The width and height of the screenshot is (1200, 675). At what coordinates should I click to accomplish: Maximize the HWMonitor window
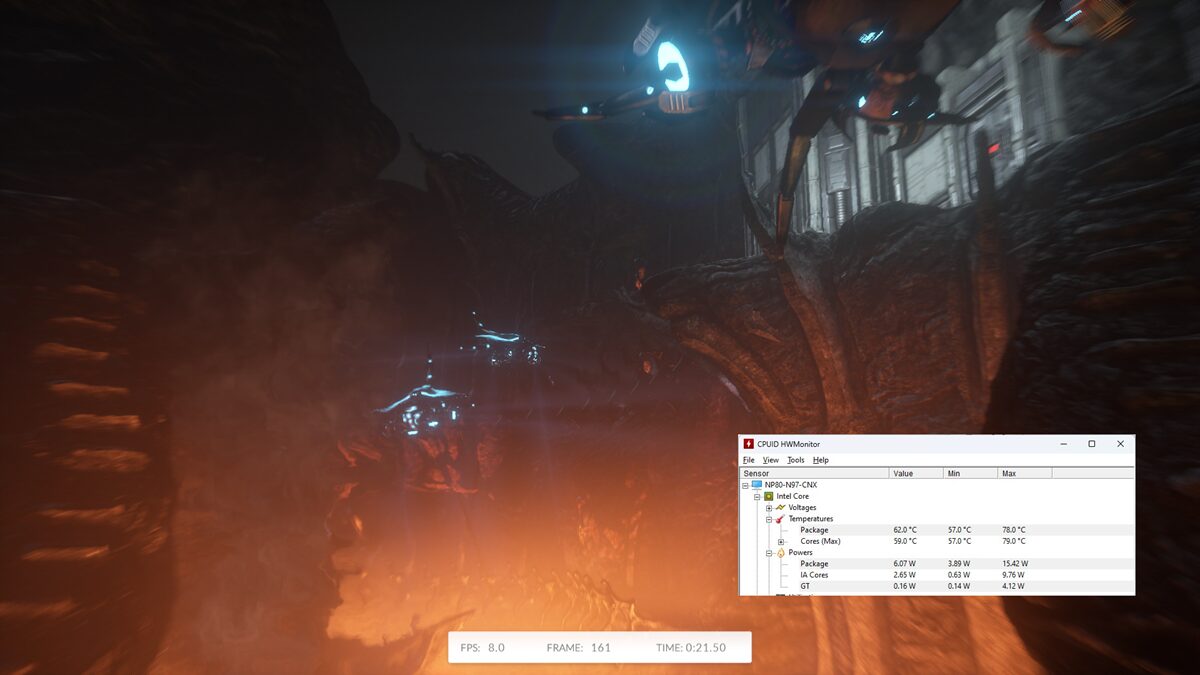click(1091, 444)
